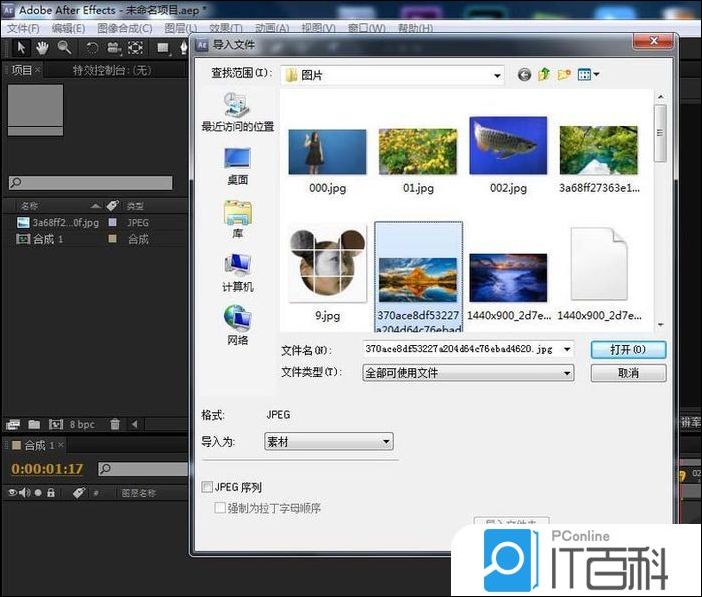The height and width of the screenshot is (597, 702).
Task: Click the Go Up One Level folder icon
Action: (x=544, y=74)
